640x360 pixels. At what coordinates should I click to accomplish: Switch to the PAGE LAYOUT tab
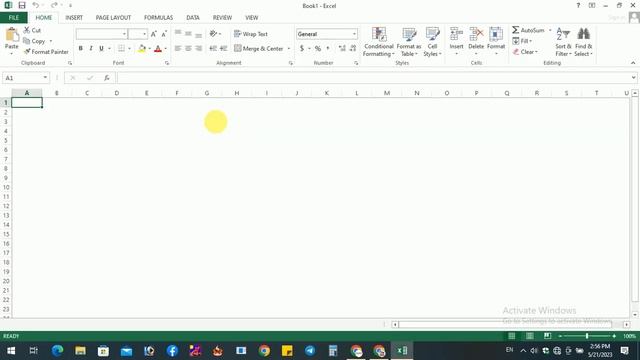point(113,18)
